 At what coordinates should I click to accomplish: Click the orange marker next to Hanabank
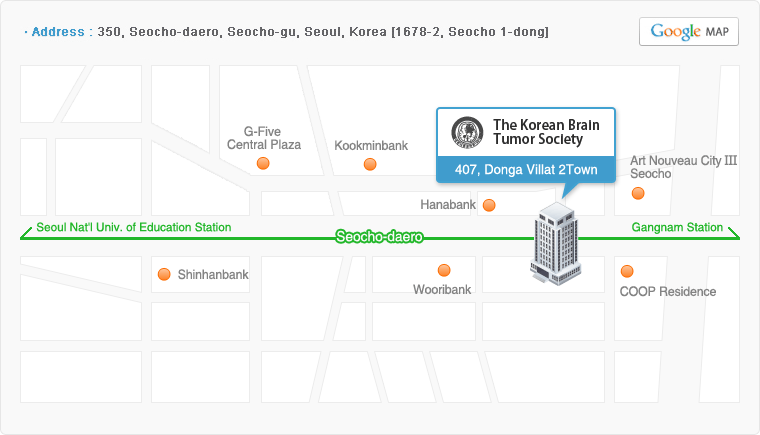click(x=489, y=205)
